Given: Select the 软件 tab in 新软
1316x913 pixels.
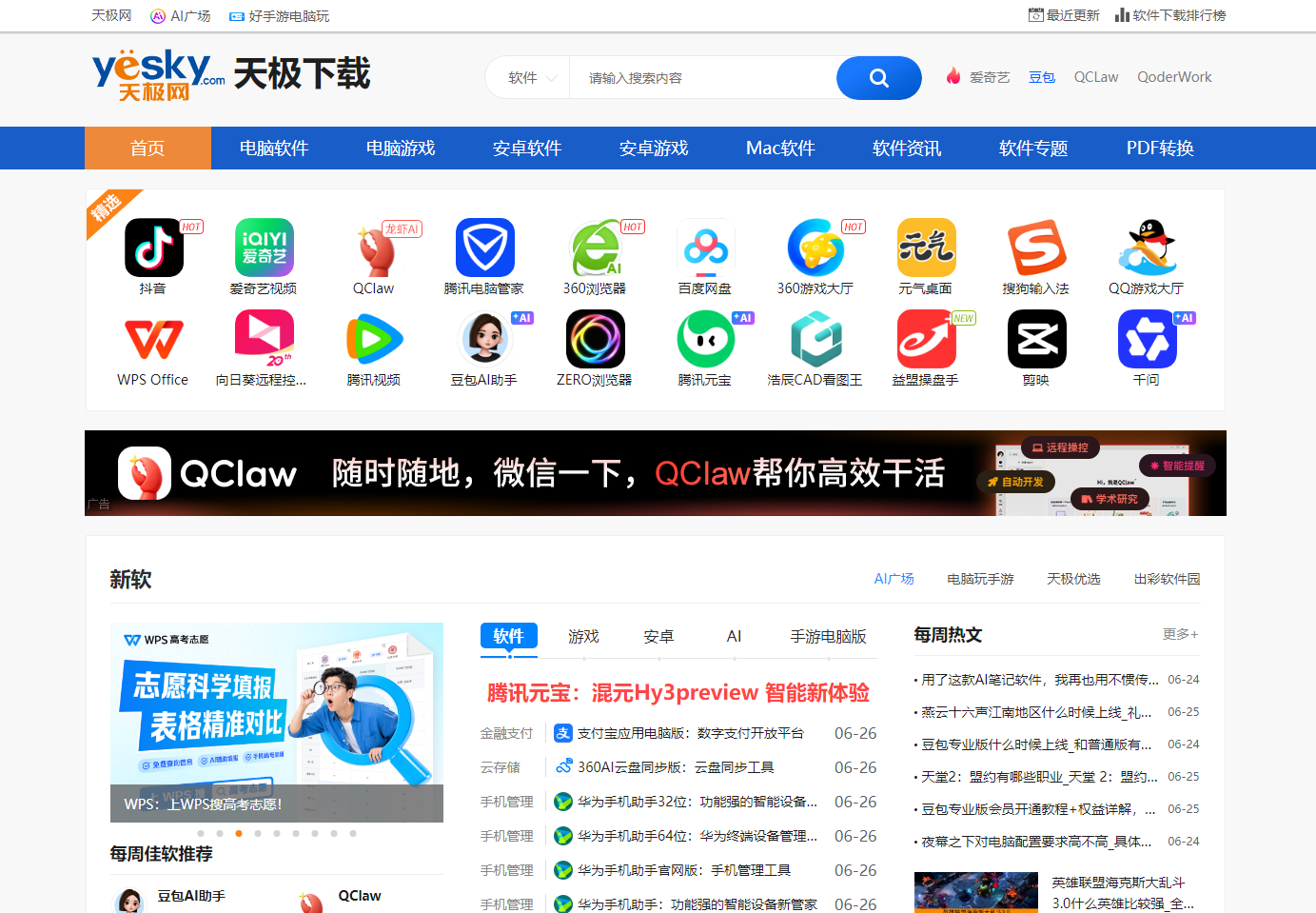Looking at the screenshot, I should (509, 636).
